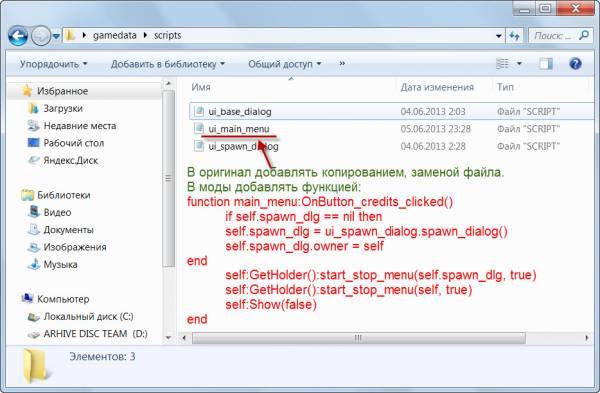This screenshot has height=393, width=600.
Task: Click date 04.06.2013 2:28 cell
Action: (433, 147)
